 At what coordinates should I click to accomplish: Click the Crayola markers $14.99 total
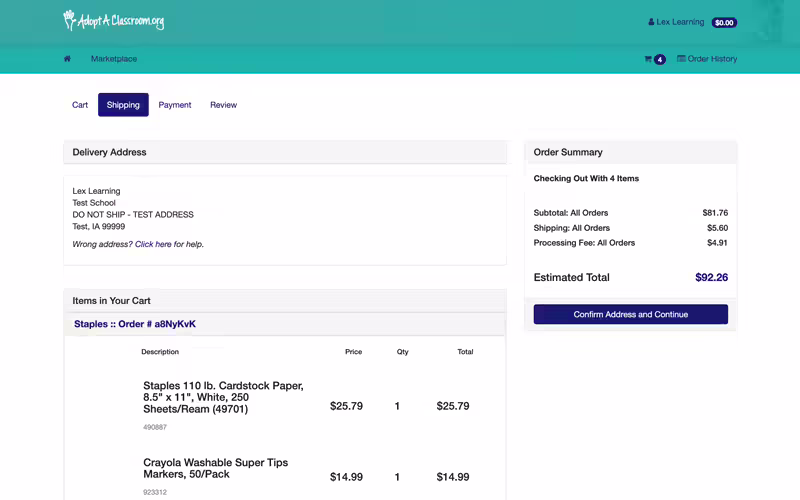click(x=453, y=477)
